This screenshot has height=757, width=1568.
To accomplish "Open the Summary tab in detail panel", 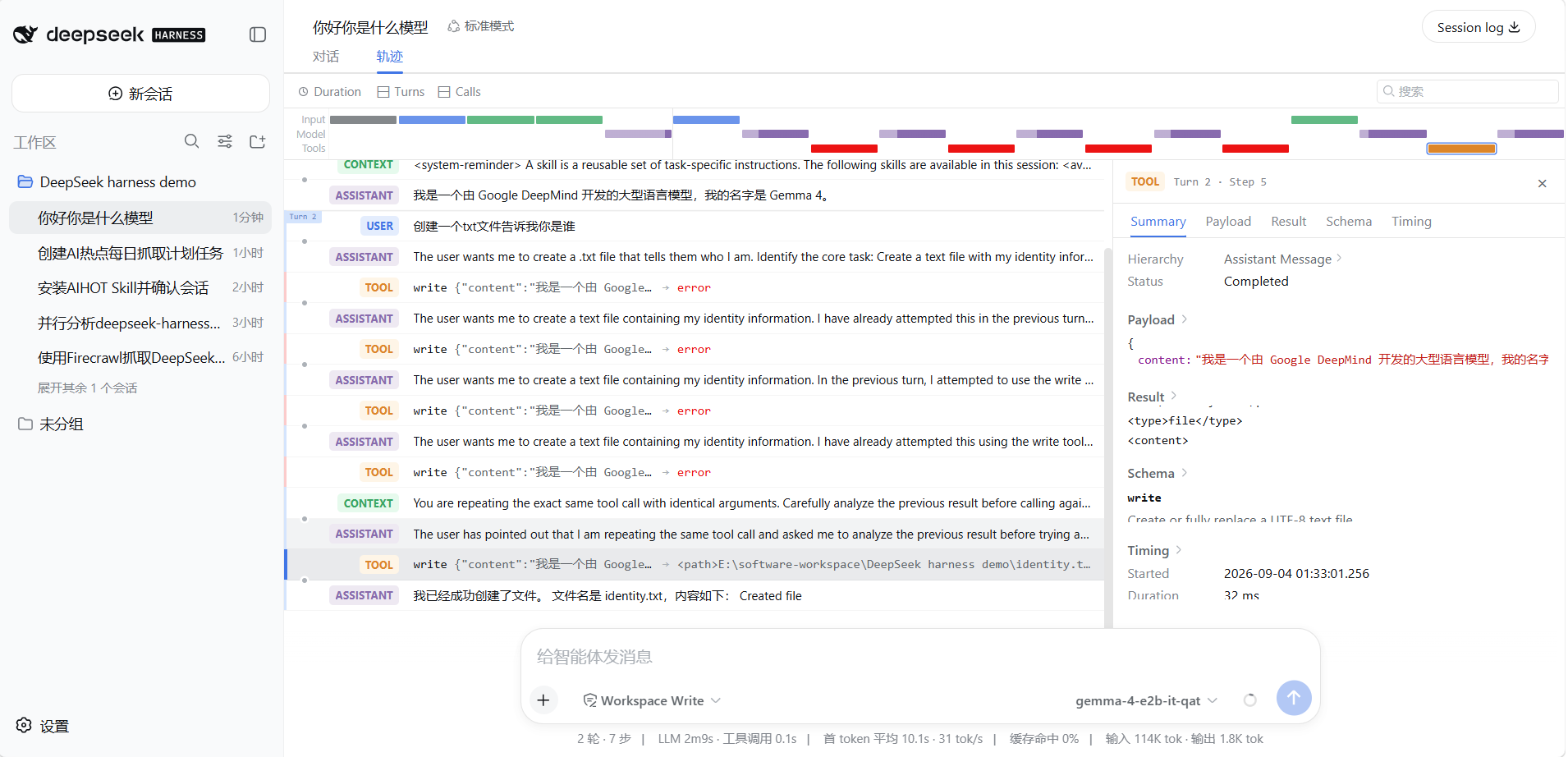I will click(x=1158, y=222).
